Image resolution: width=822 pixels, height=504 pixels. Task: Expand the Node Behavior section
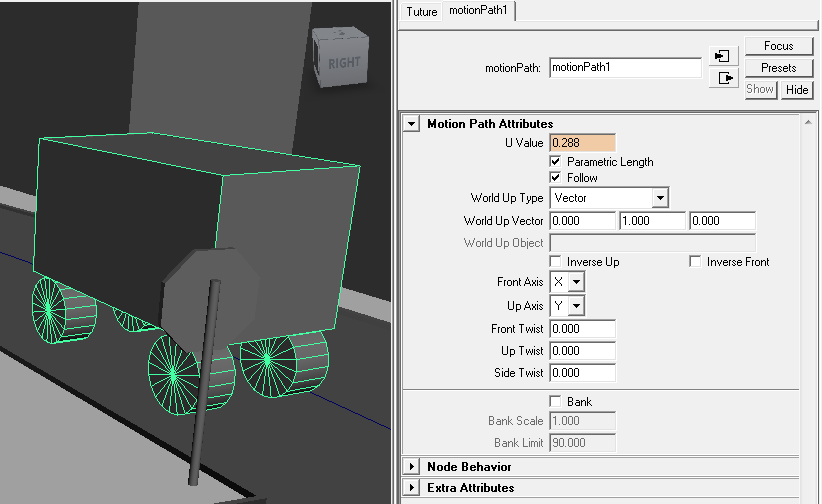[411, 467]
